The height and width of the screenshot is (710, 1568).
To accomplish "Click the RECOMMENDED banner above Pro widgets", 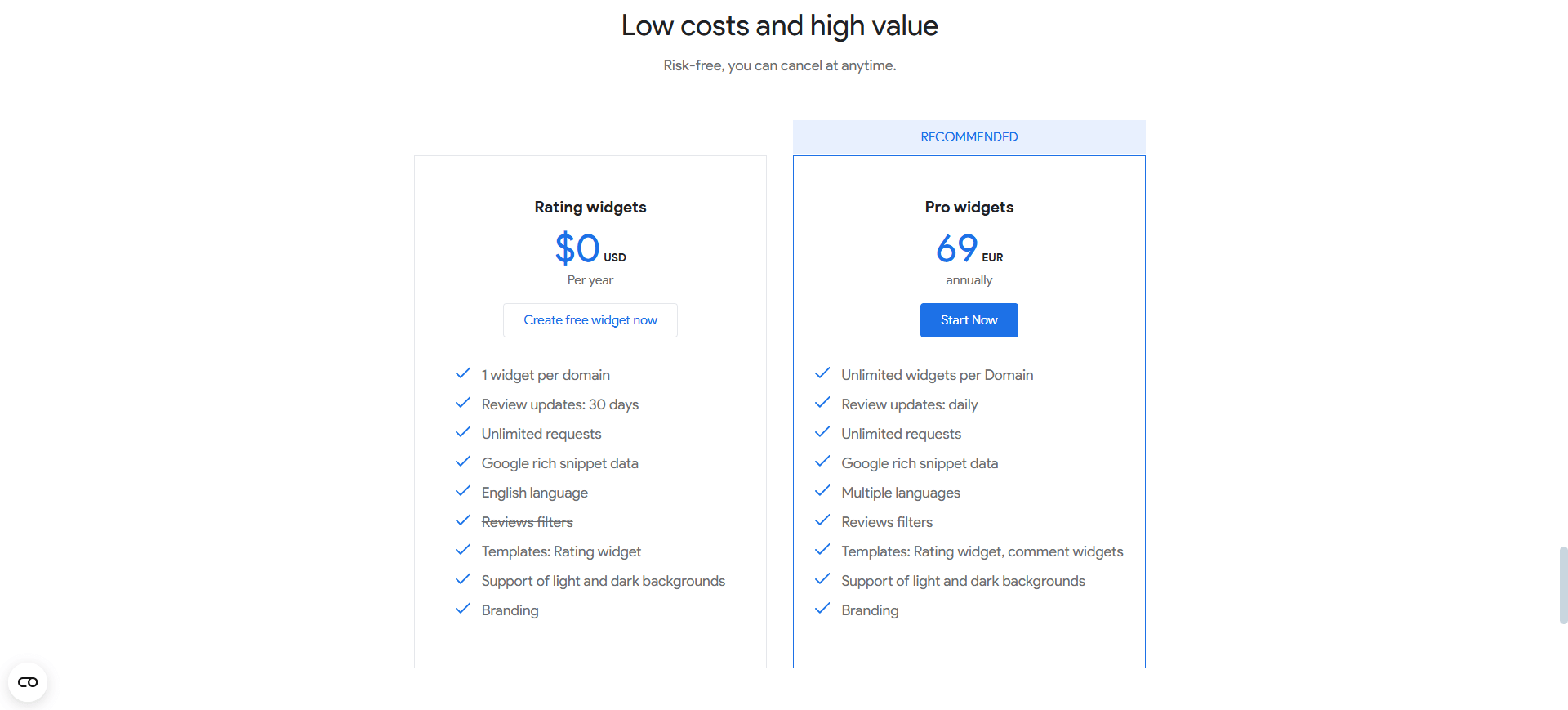I will coord(969,136).
